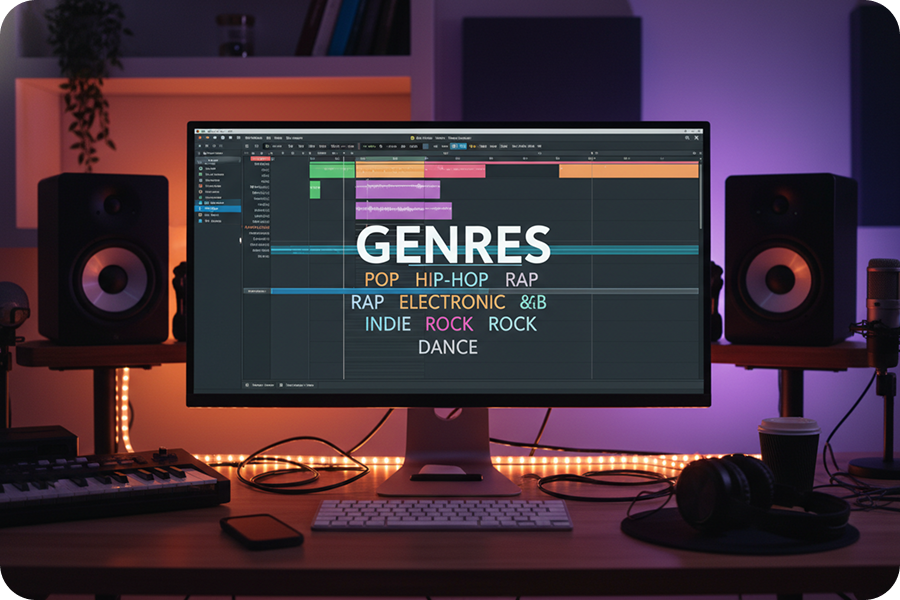
Task: Click the red-labeled track at the top of the arrangement
Action: (x=259, y=158)
